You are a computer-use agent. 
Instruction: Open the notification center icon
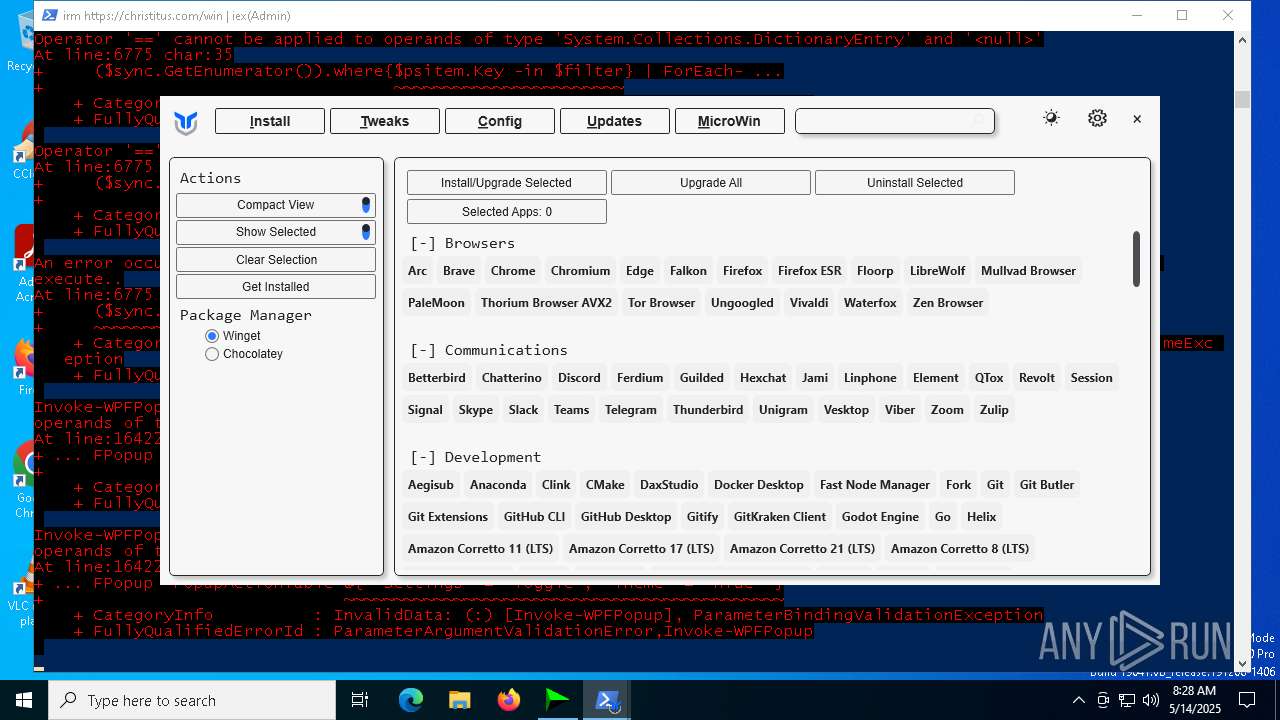pos(1247,700)
